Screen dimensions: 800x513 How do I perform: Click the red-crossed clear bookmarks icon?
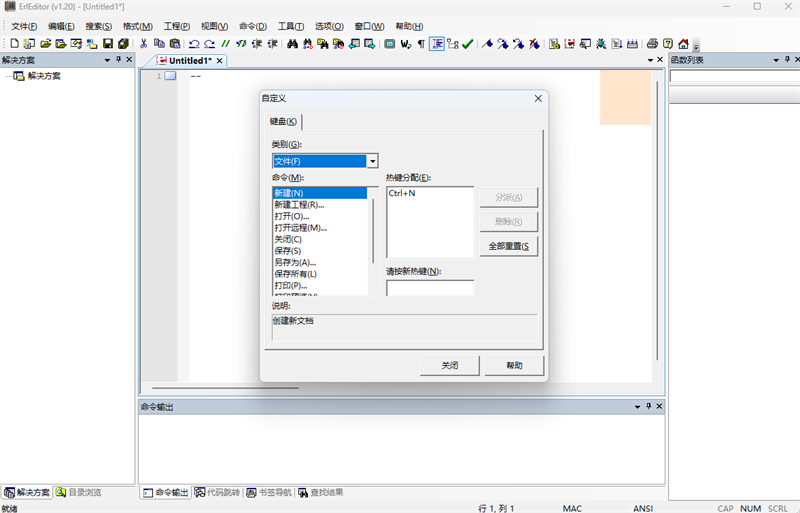[534, 44]
